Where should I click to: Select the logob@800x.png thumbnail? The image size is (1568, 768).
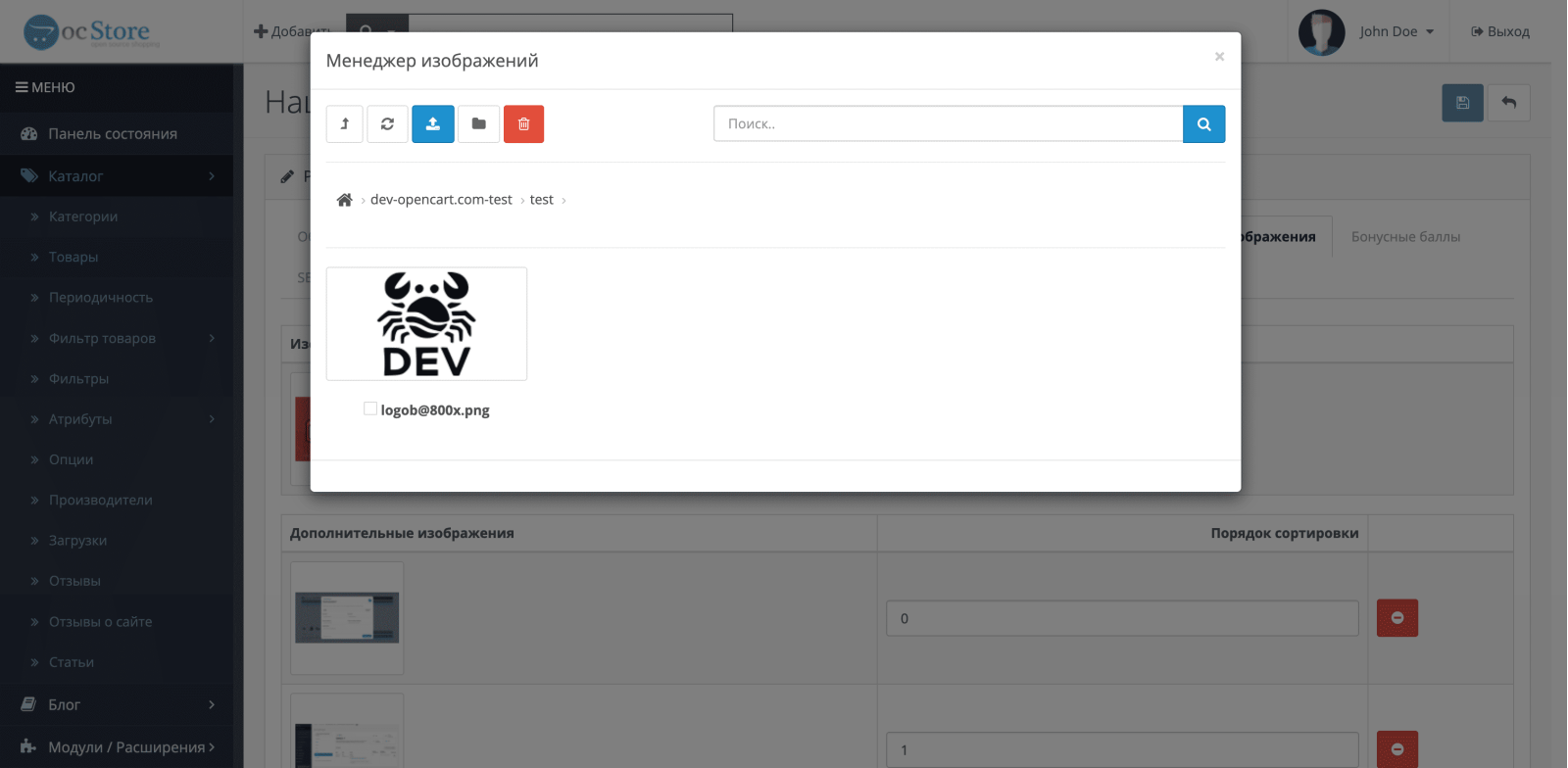426,324
